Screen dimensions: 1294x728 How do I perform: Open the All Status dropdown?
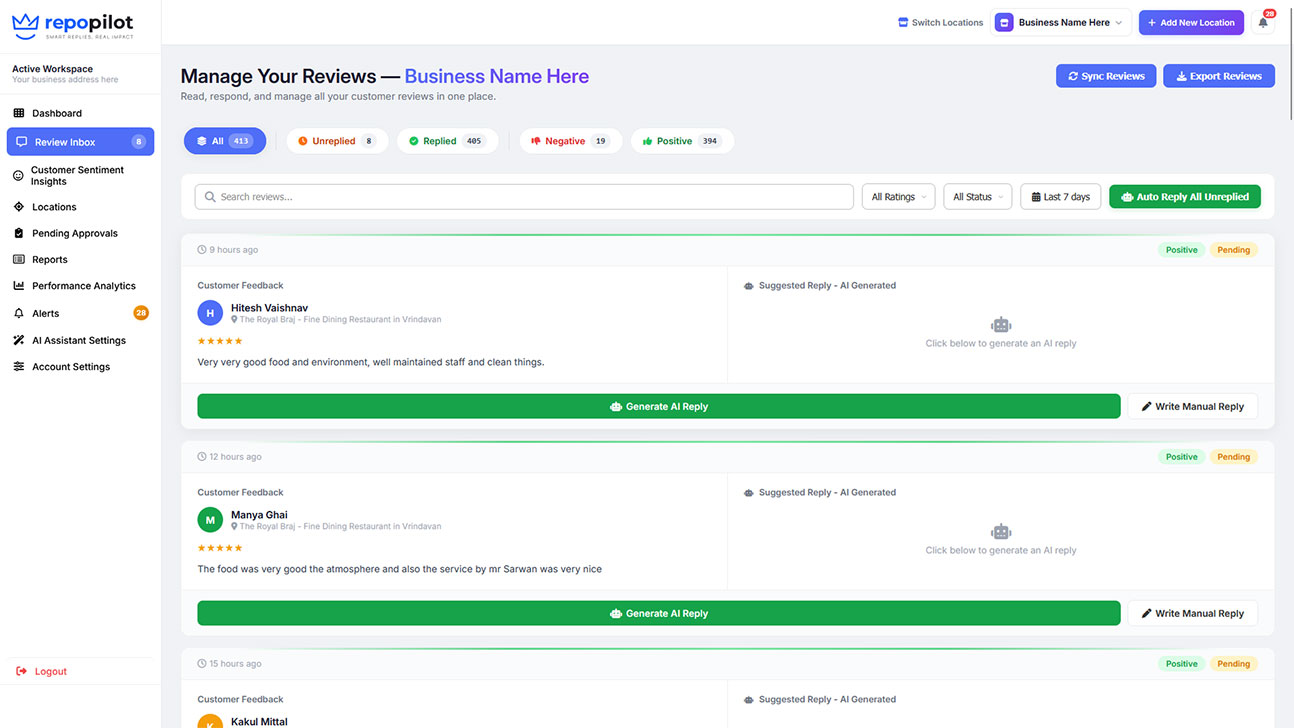pyautogui.click(x=978, y=197)
